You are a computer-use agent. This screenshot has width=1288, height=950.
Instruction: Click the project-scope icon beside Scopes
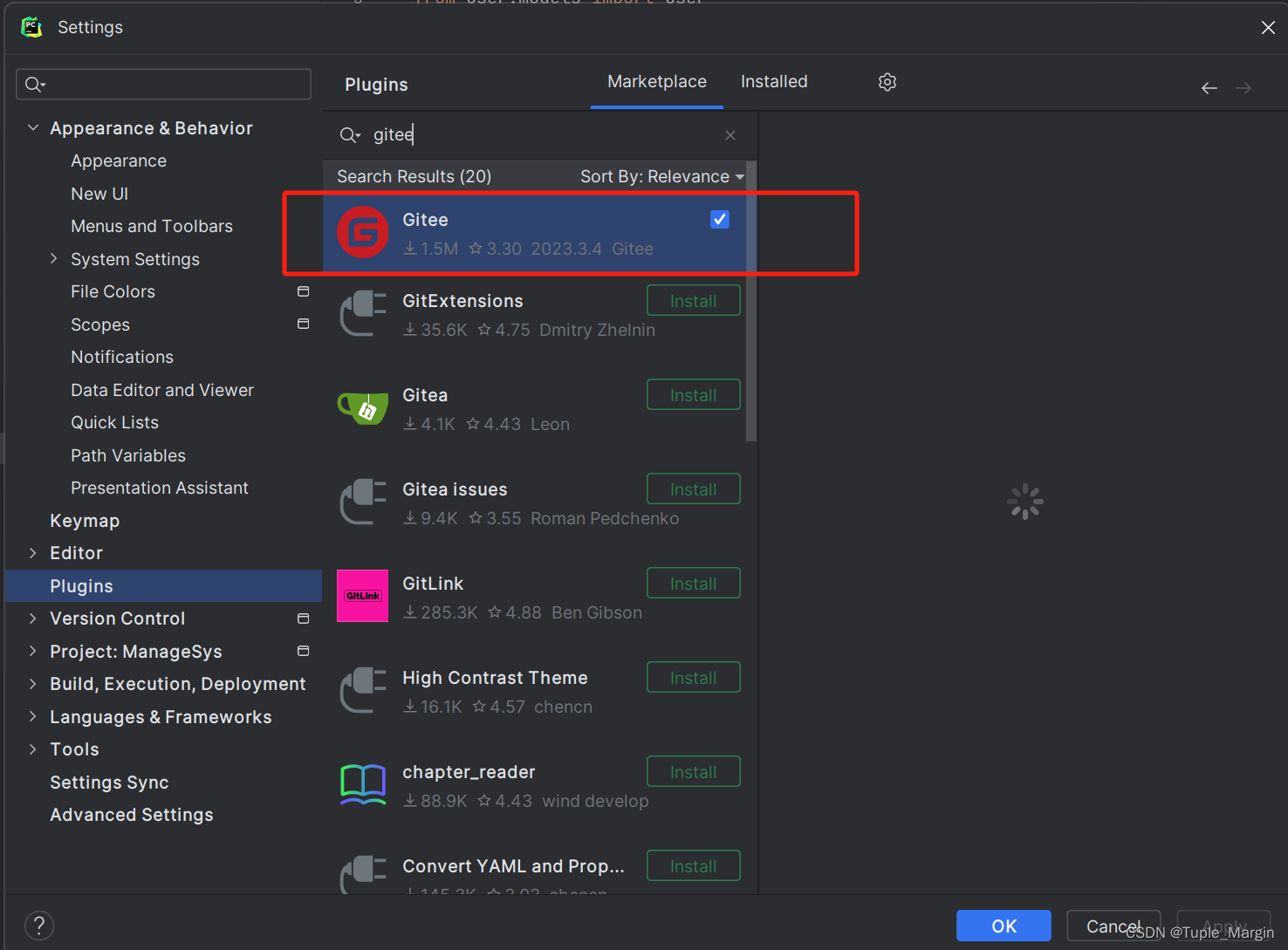tap(303, 324)
